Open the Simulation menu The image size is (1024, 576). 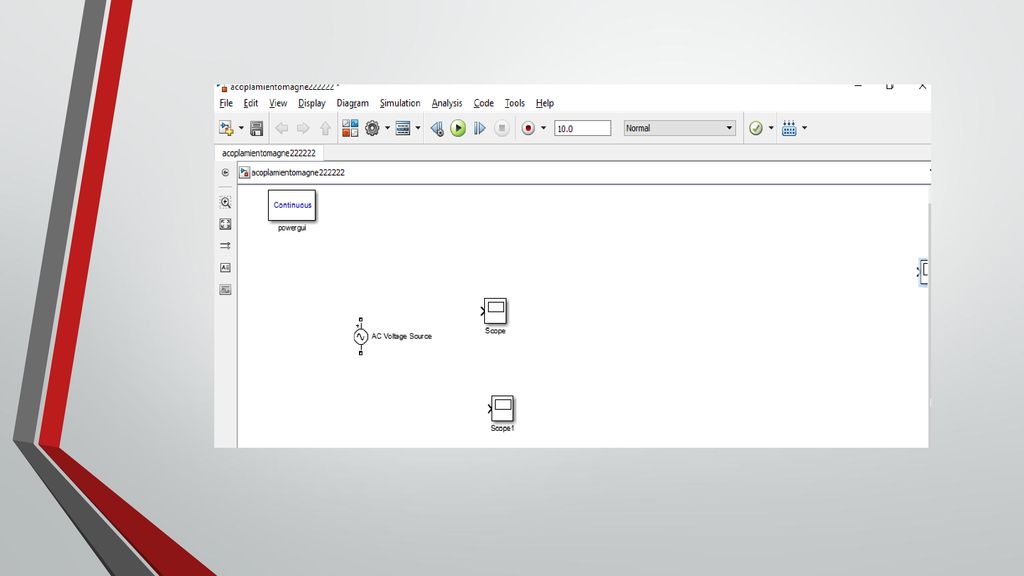click(400, 103)
